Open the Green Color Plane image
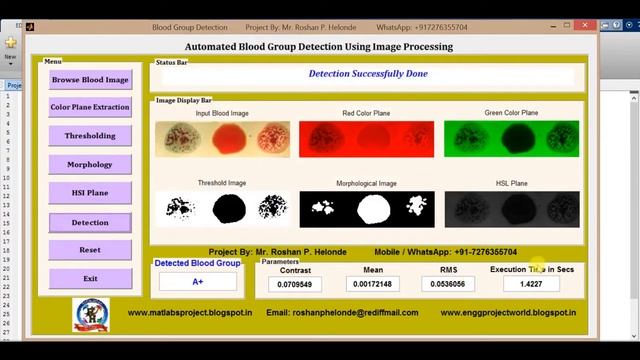This screenshot has width=640, height=360. [511, 138]
